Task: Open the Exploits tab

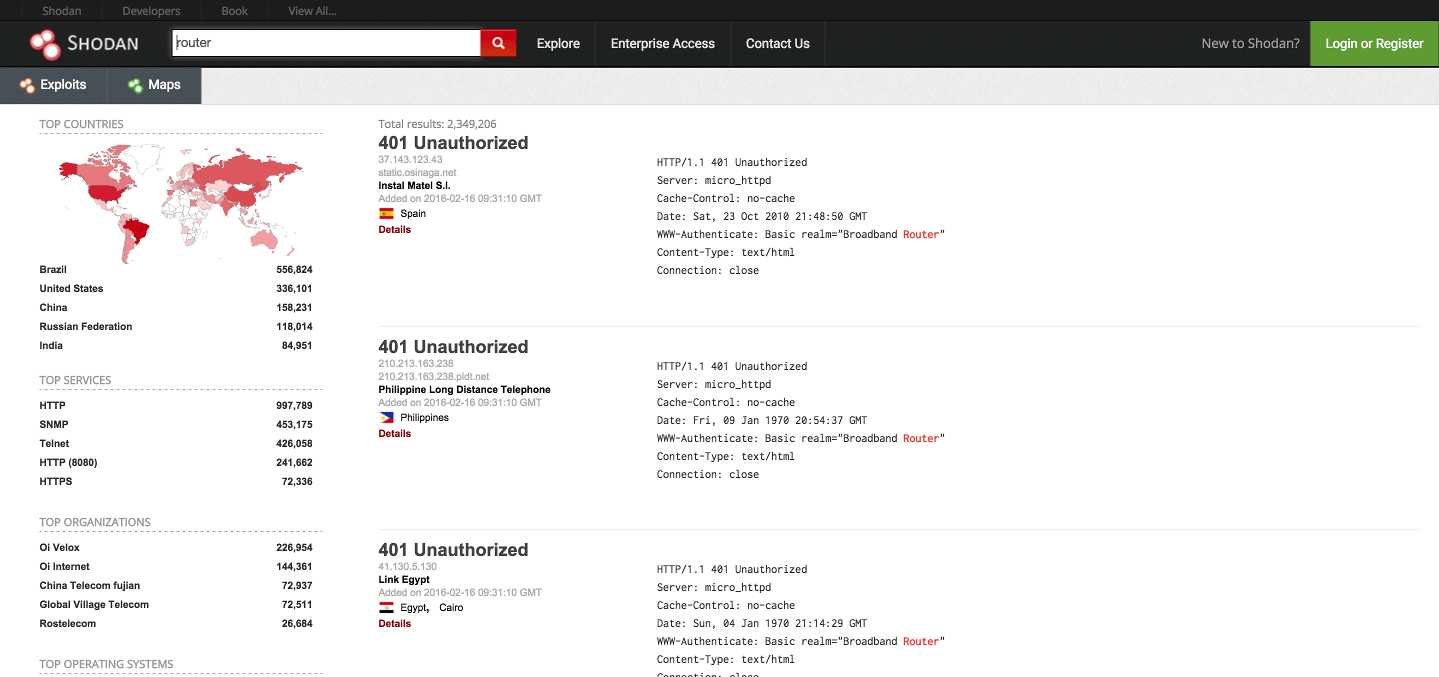Action: (x=53, y=85)
